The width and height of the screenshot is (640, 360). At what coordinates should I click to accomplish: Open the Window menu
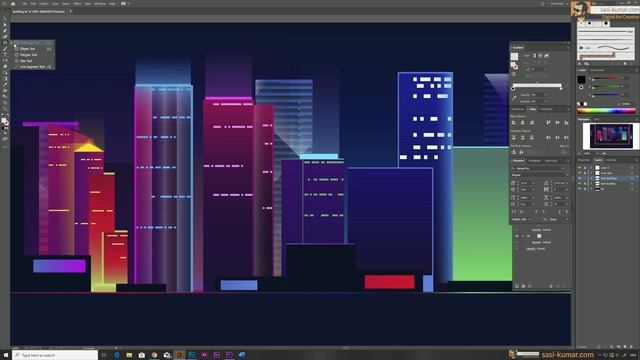[x=100, y=4]
